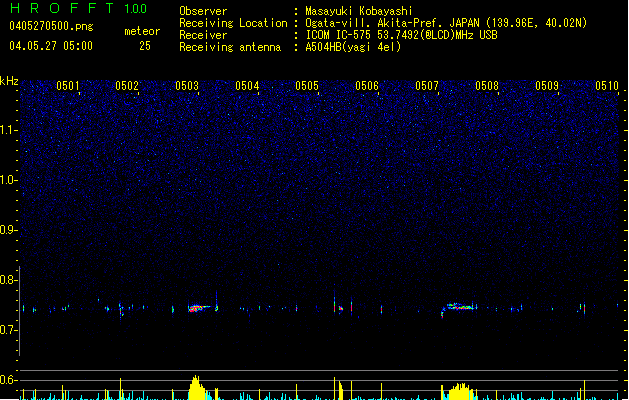Screen dimensions: 629x400
Task: Click the long meteor echo after 0503
Action: (x=199, y=308)
